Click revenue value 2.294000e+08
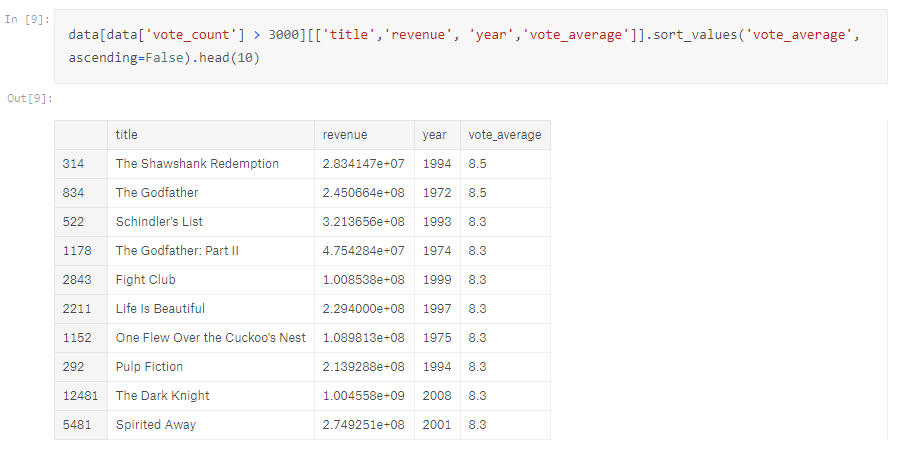 pos(363,309)
